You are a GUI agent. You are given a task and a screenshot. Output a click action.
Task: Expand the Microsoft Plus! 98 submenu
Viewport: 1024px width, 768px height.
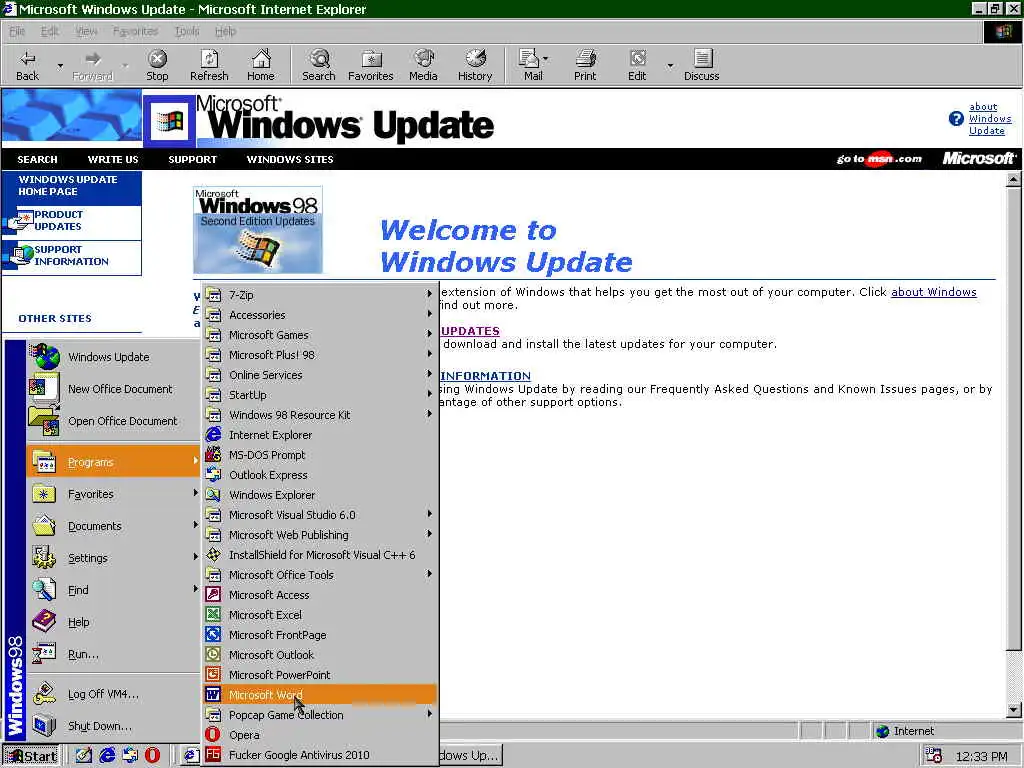(320, 355)
